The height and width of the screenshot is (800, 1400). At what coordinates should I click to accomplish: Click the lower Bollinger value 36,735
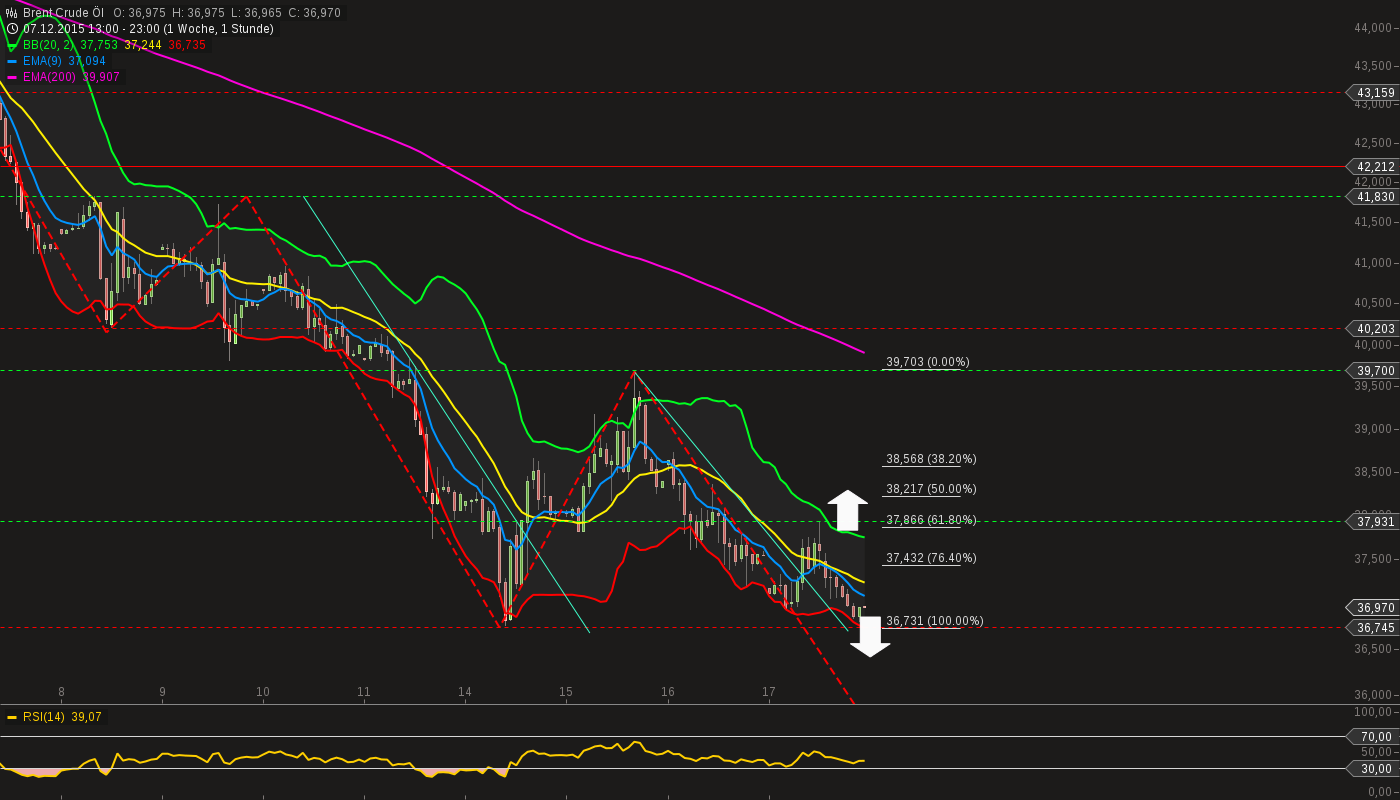click(187, 45)
